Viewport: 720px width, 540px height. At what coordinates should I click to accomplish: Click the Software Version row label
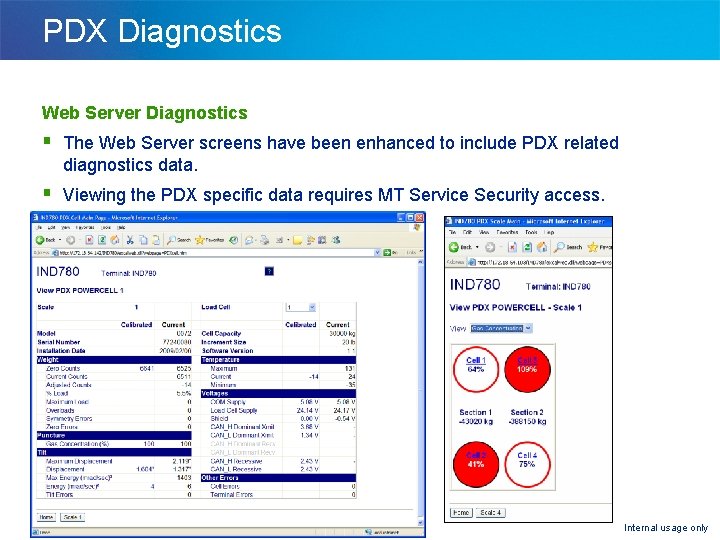(x=227, y=351)
